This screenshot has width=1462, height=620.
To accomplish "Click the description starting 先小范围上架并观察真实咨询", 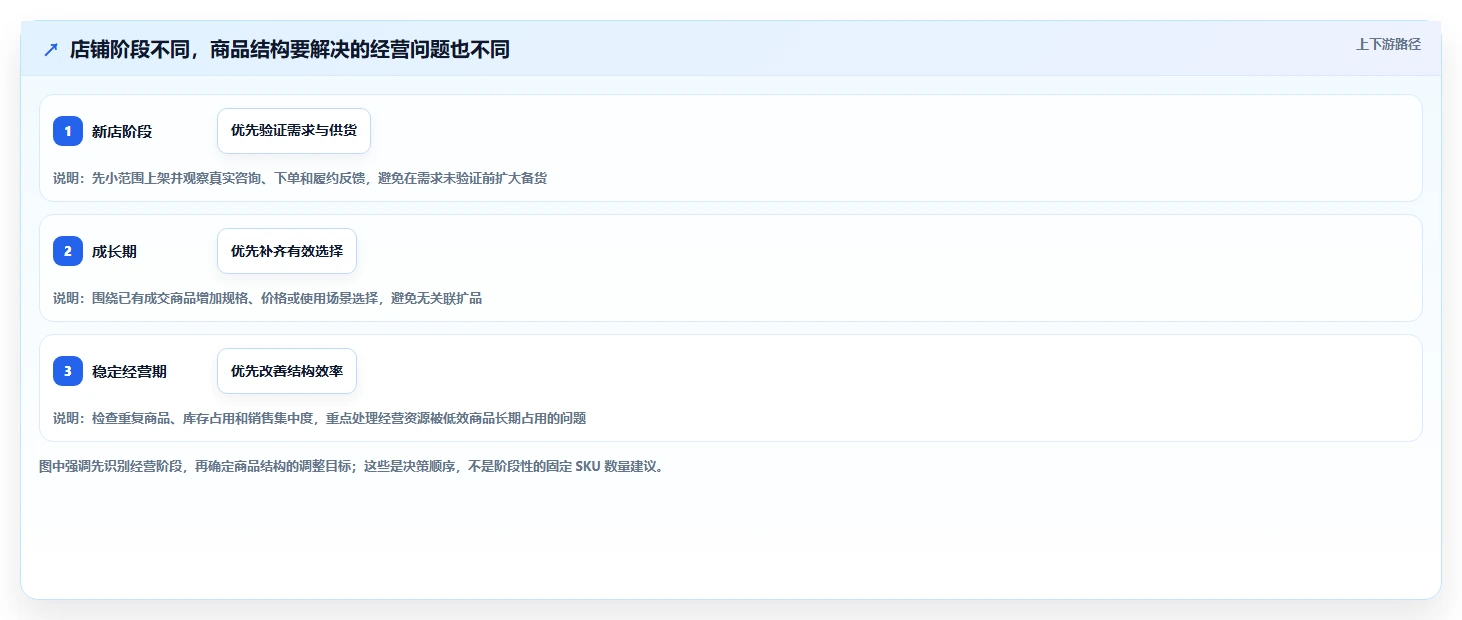I will click(x=300, y=178).
